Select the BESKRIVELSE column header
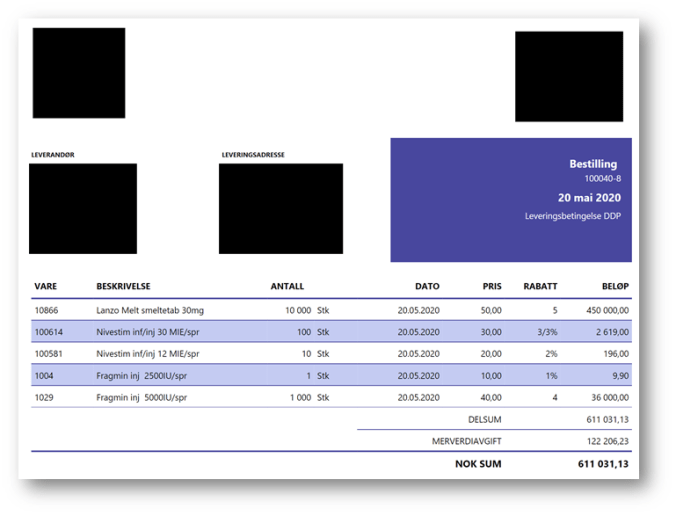676x516 pixels. 123,286
